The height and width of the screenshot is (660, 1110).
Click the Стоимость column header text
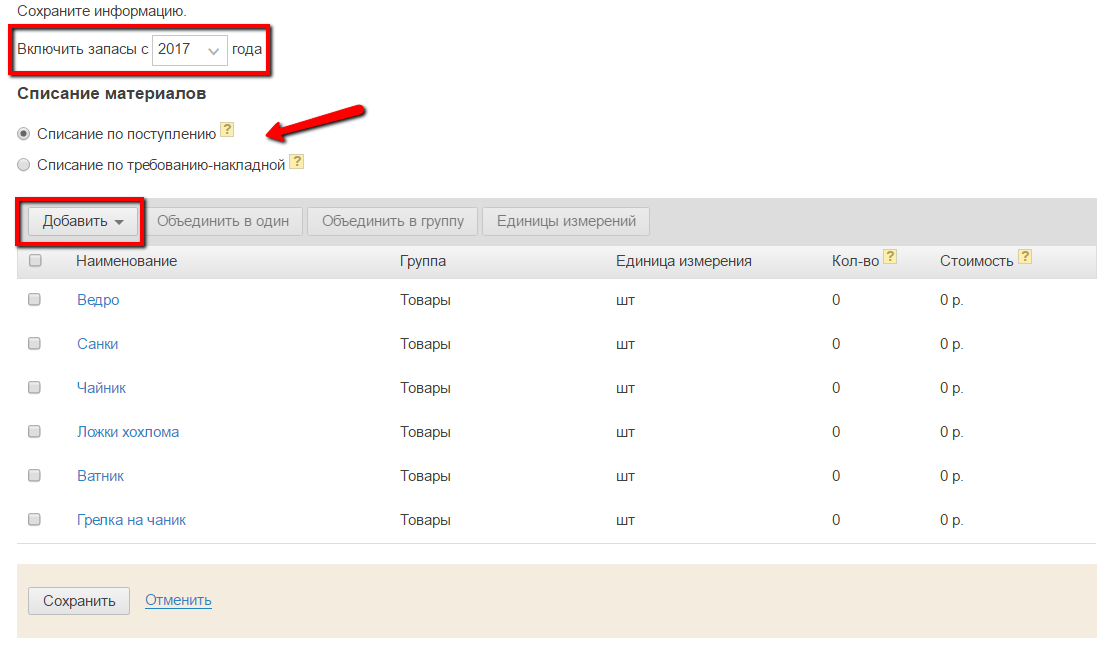[x=977, y=261]
